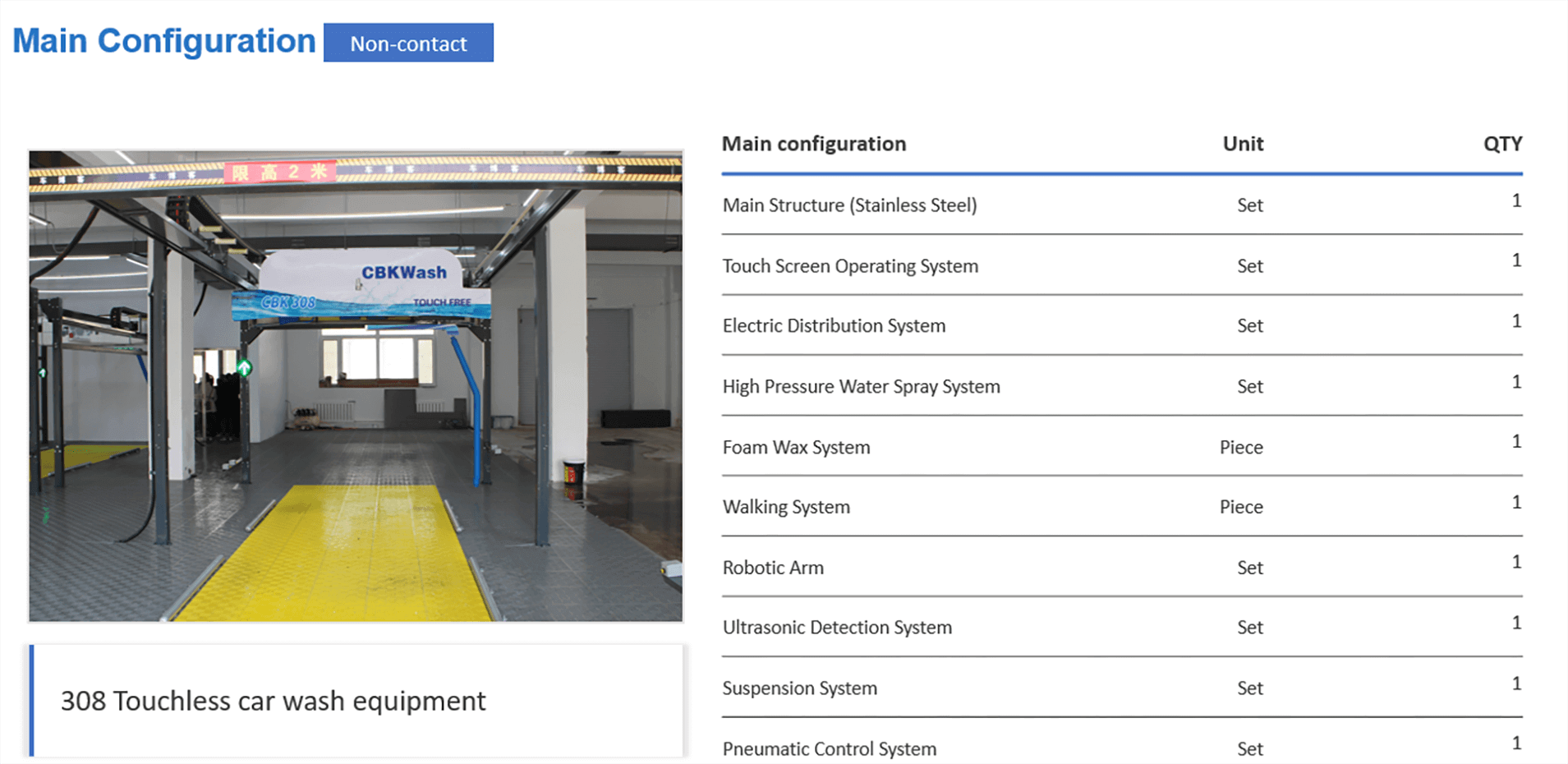Click the QTY column header
Image resolution: width=1568 pixels, height=764 pixels.
1502,144
